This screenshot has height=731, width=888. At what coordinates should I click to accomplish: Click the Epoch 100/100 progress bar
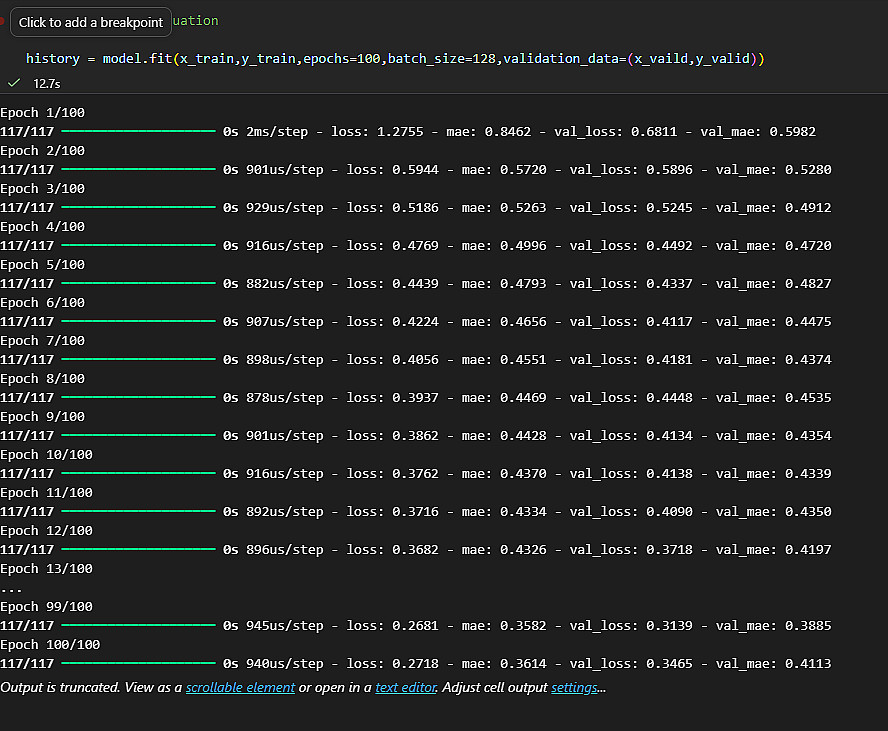point(138,663)
